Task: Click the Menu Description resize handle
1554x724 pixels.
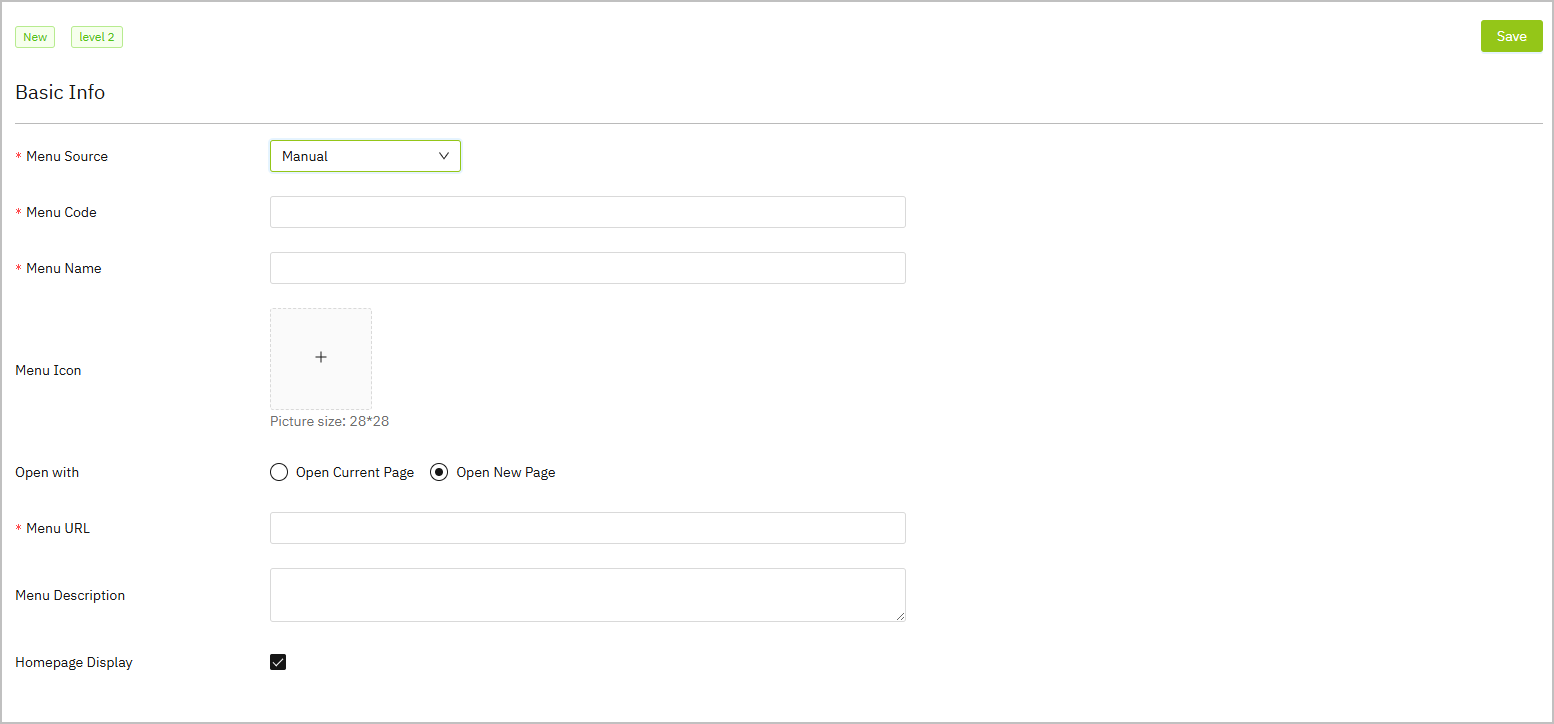Action: [x=900, y=616]
